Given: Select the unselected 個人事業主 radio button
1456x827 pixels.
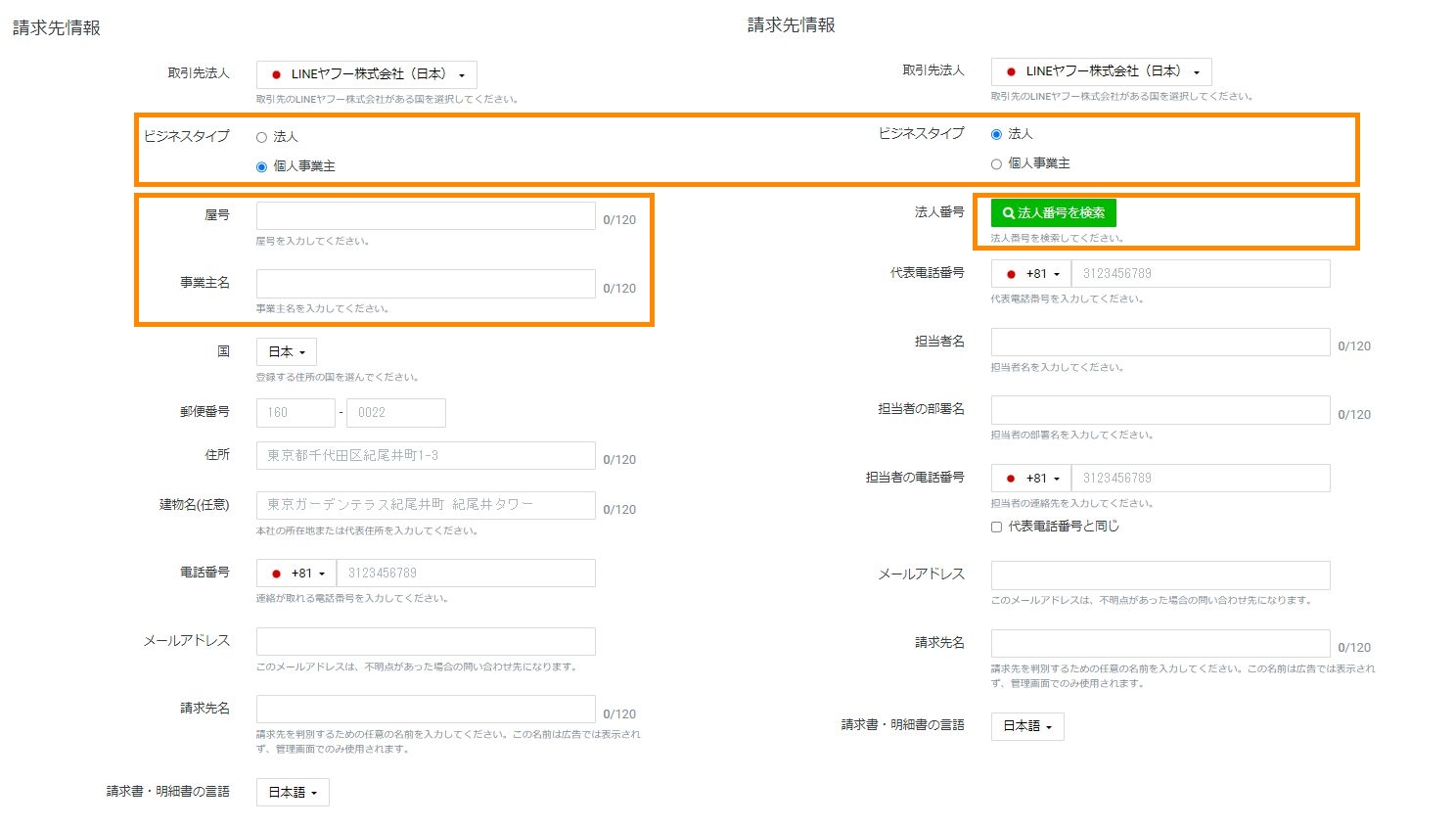Looking at the screenshot, I should tap(996, 164).
